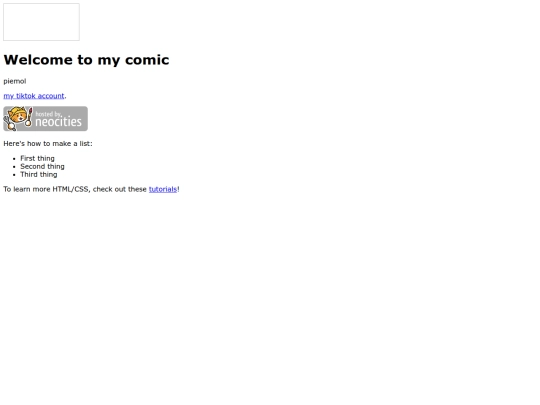Screen dimensions: 540x405
Task: Open the my tiktok account link
Action: point(34,96)
